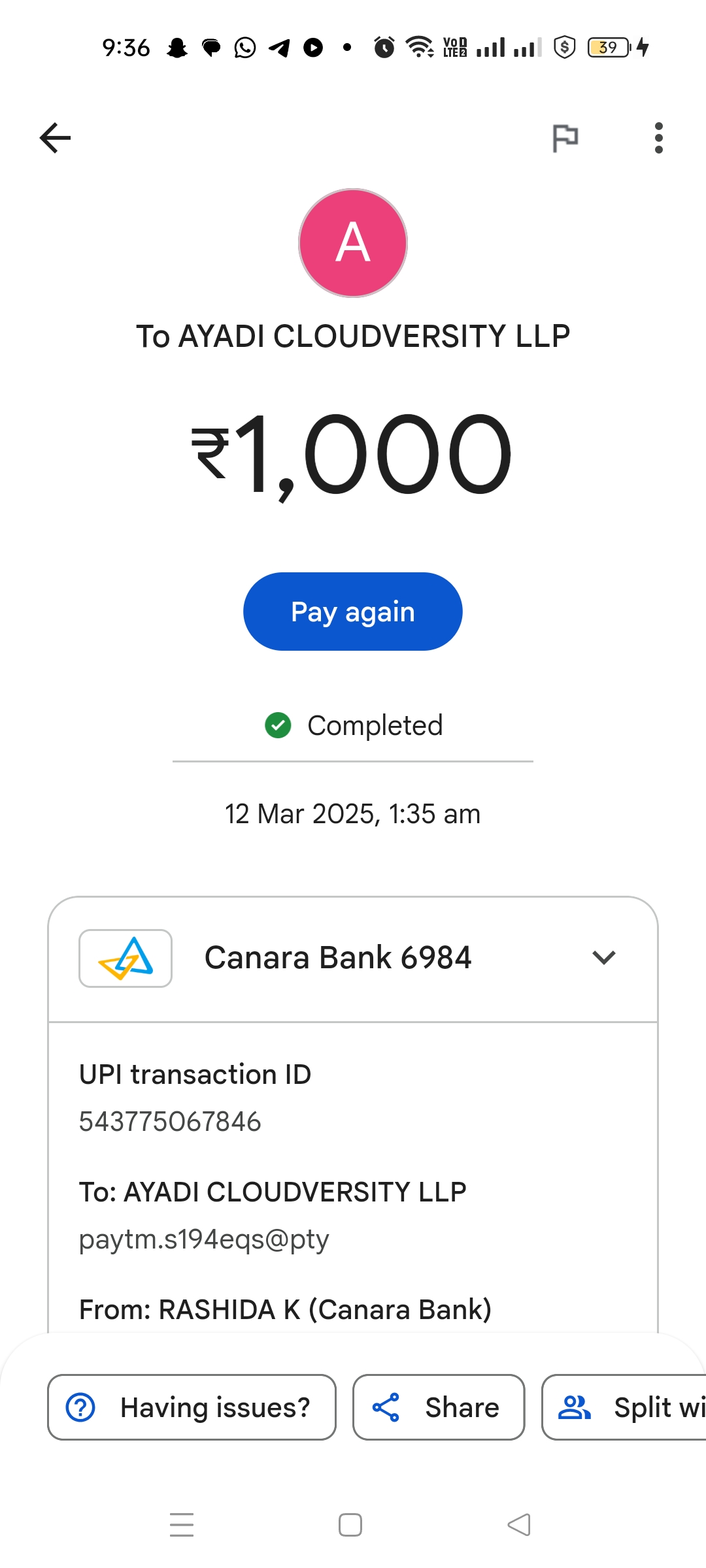706x1568 pixels.
Task: Tap the question mark help icon
Action: click(81, 1407)
